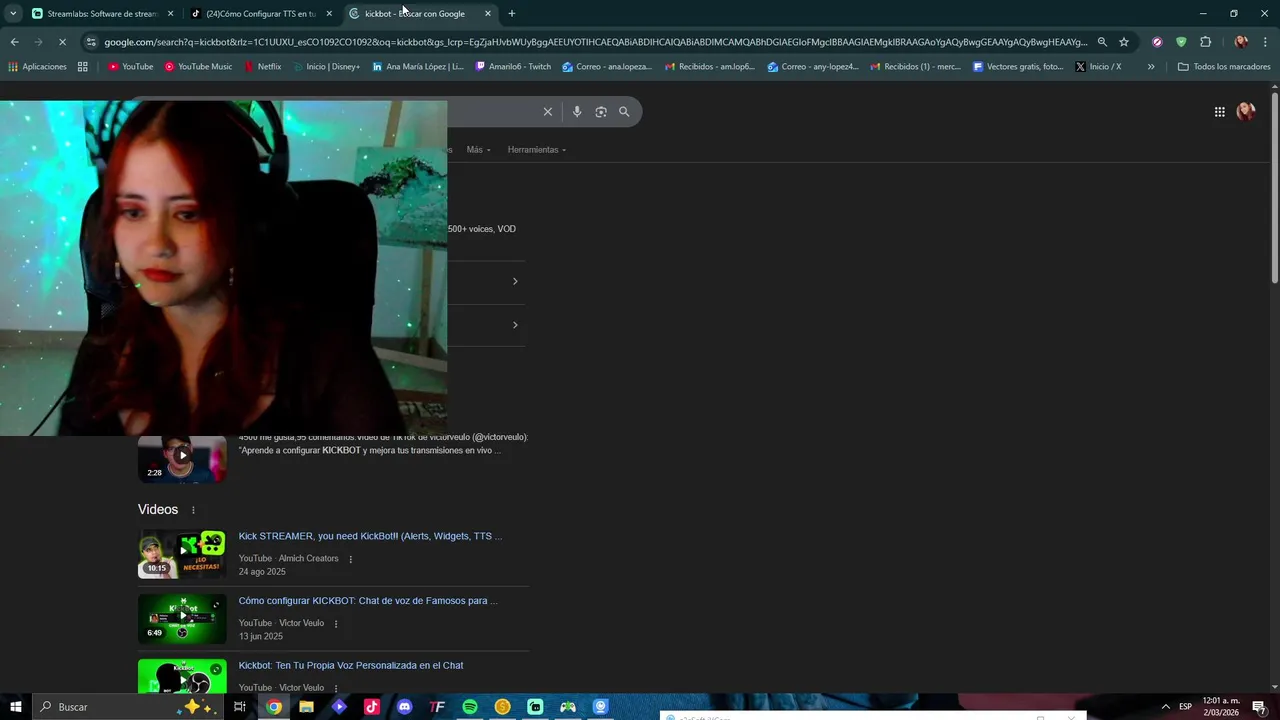Image resolution: width=1280 pixels, height=720 pixels.
Task: Open Google Lens image search
Action: tap(601, 112)
